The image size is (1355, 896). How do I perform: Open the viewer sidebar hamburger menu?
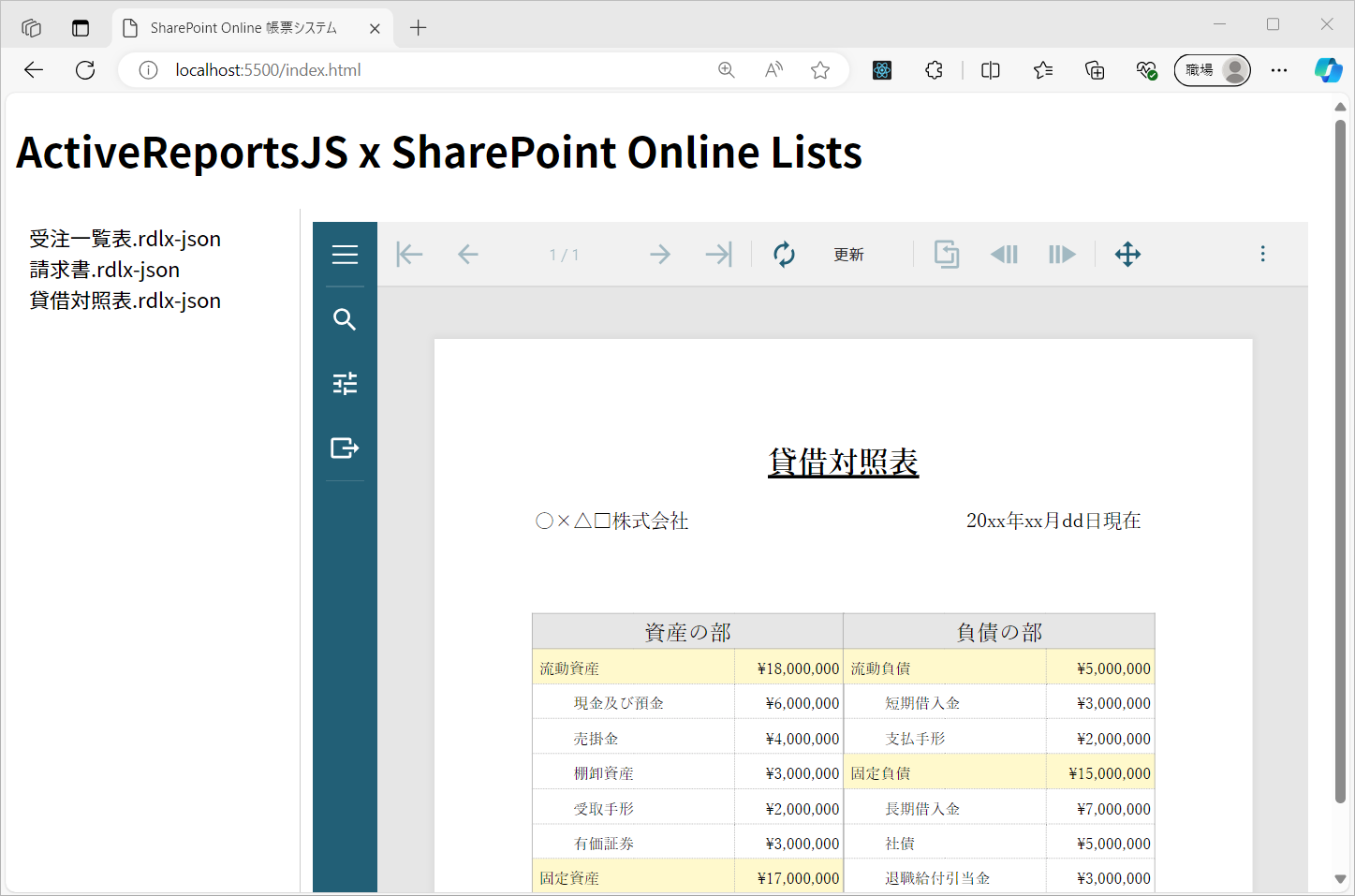(345, 254)
